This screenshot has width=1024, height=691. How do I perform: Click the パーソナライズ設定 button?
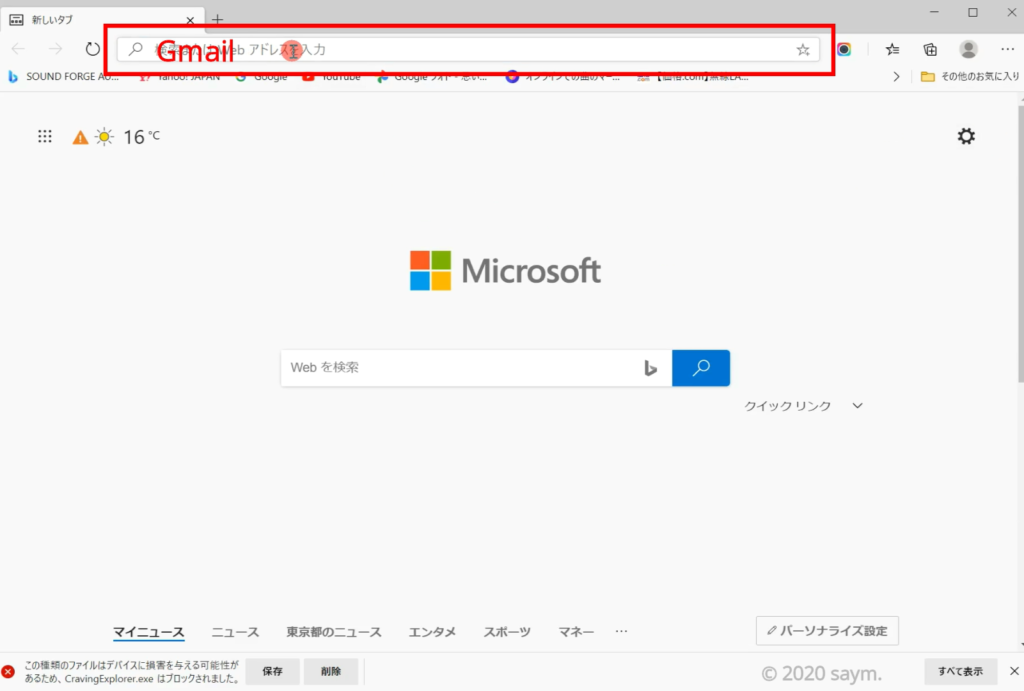(827, 631)
